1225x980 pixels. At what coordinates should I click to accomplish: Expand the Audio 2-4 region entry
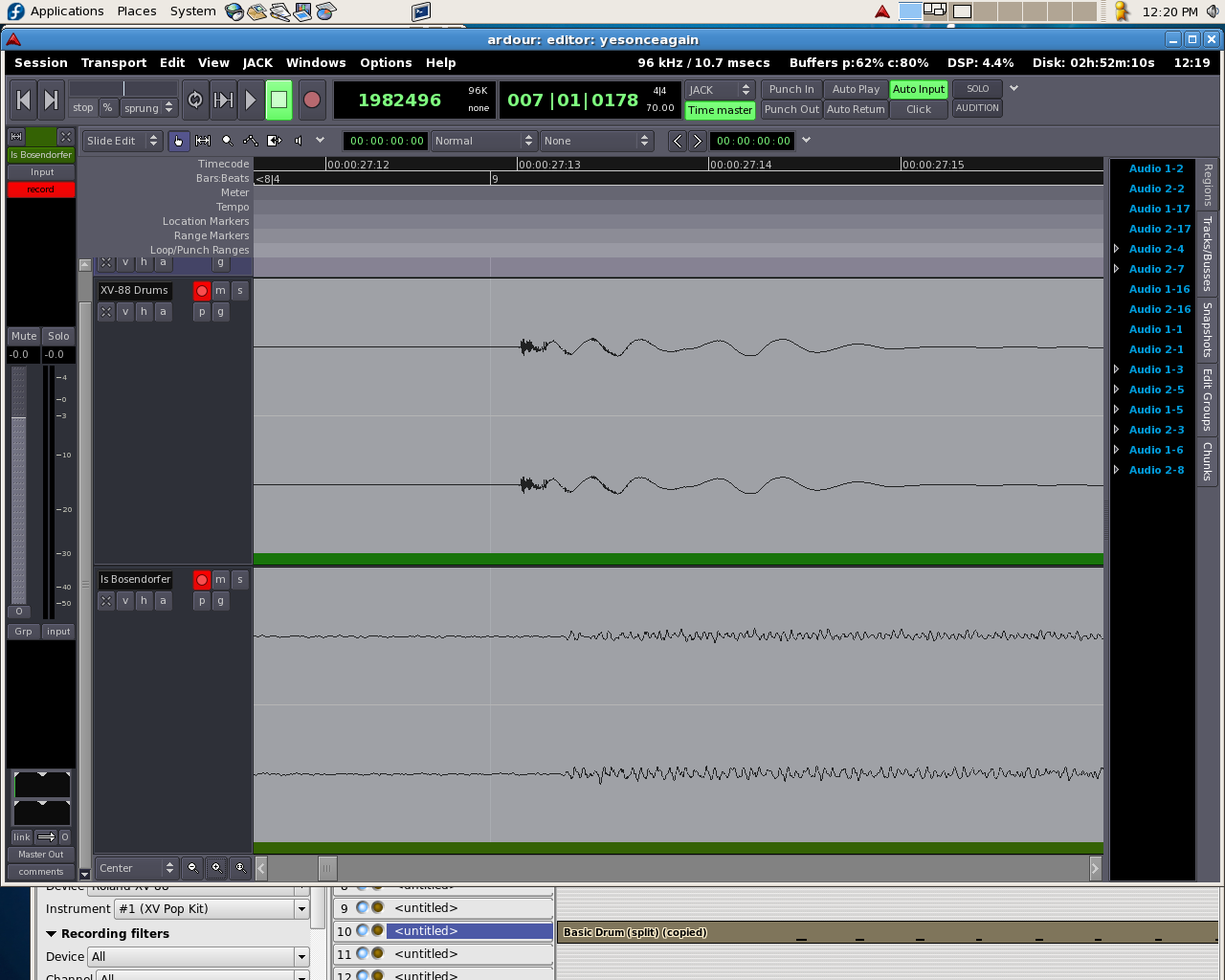tap(1117, 249)
